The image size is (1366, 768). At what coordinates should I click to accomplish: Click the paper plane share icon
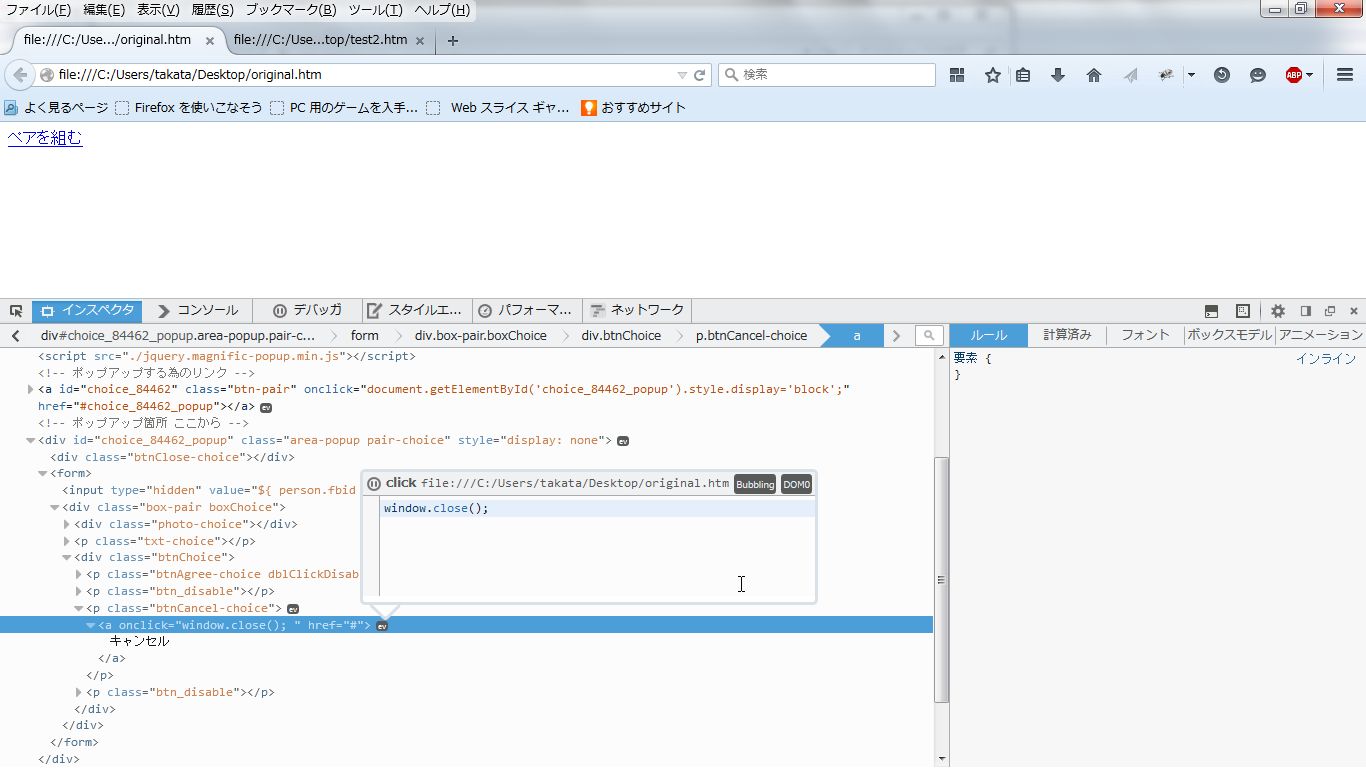pyautogui.click(x=1130, y=75)
